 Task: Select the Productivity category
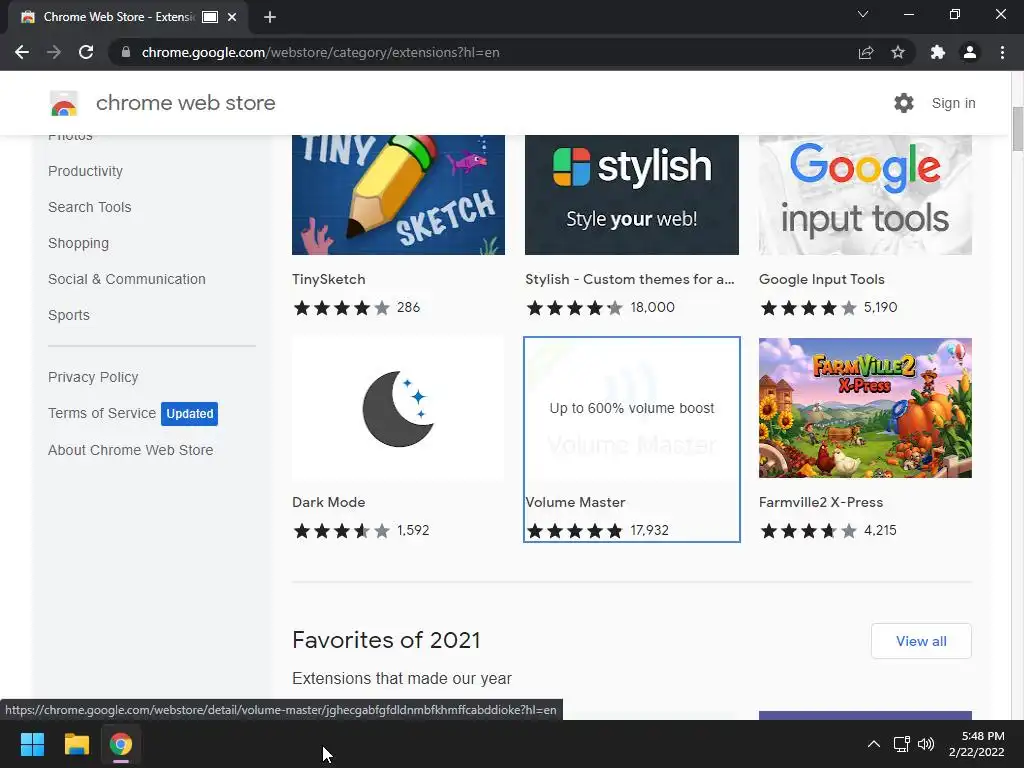[86, 171]
